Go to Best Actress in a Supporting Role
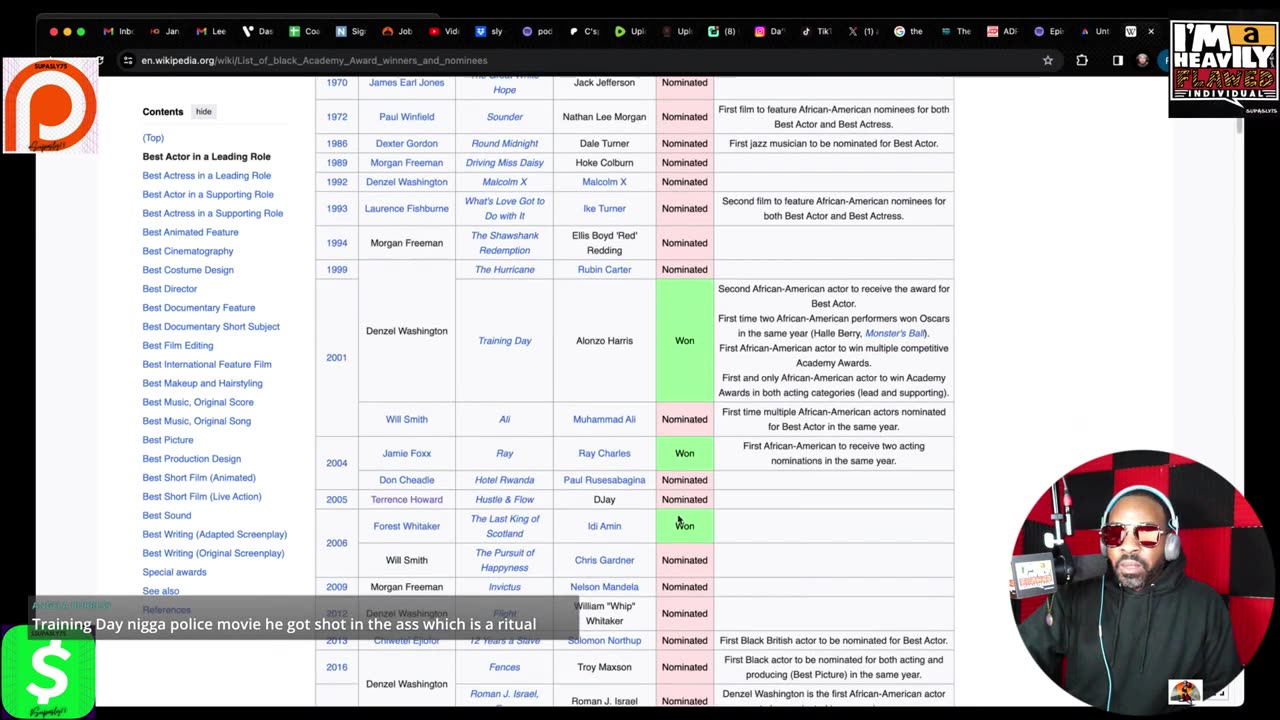 click(212, 213)
